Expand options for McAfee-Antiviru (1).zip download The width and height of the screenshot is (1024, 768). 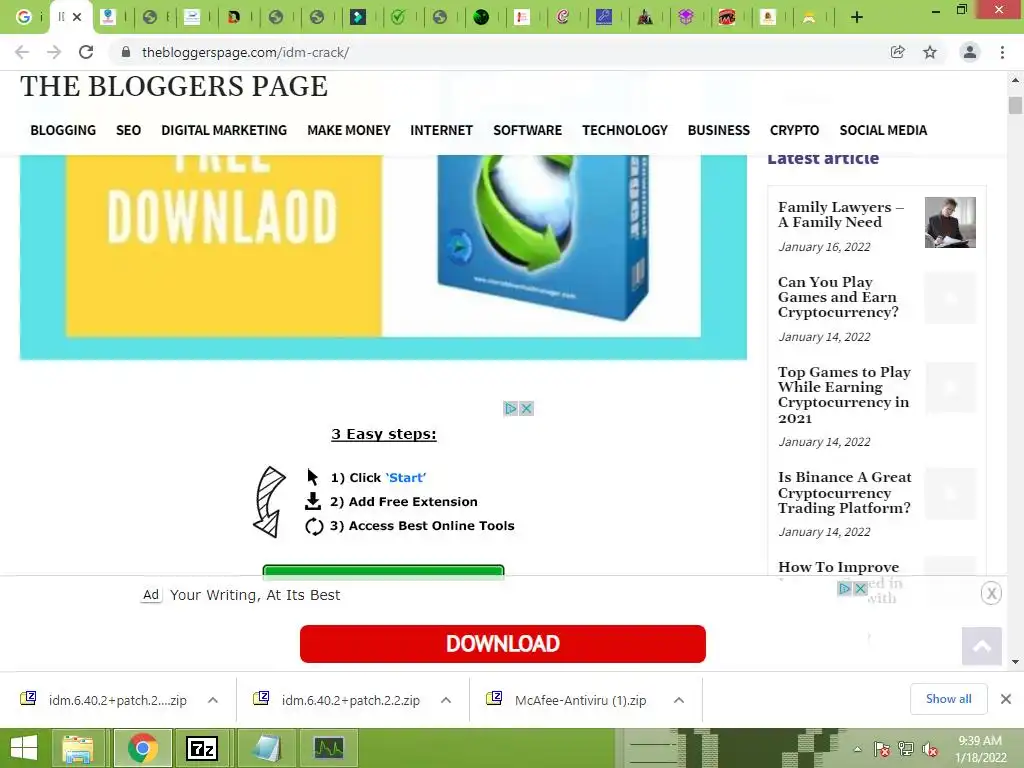tap(679, 700)
